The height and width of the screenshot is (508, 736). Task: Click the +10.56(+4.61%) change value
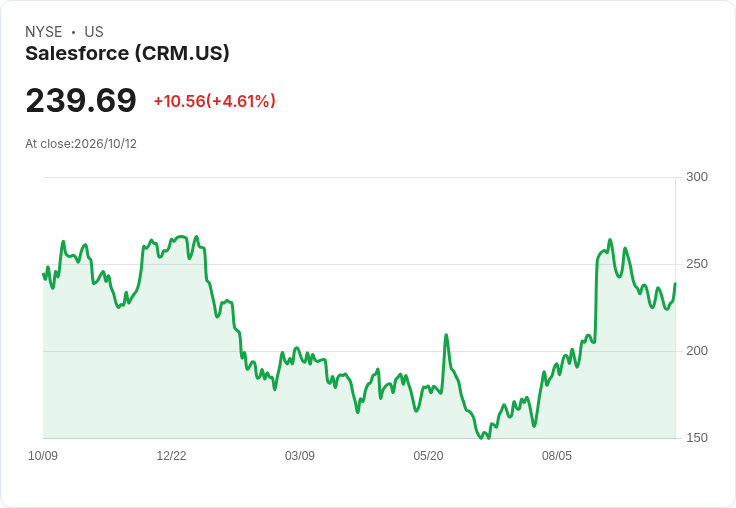point(215,101)
